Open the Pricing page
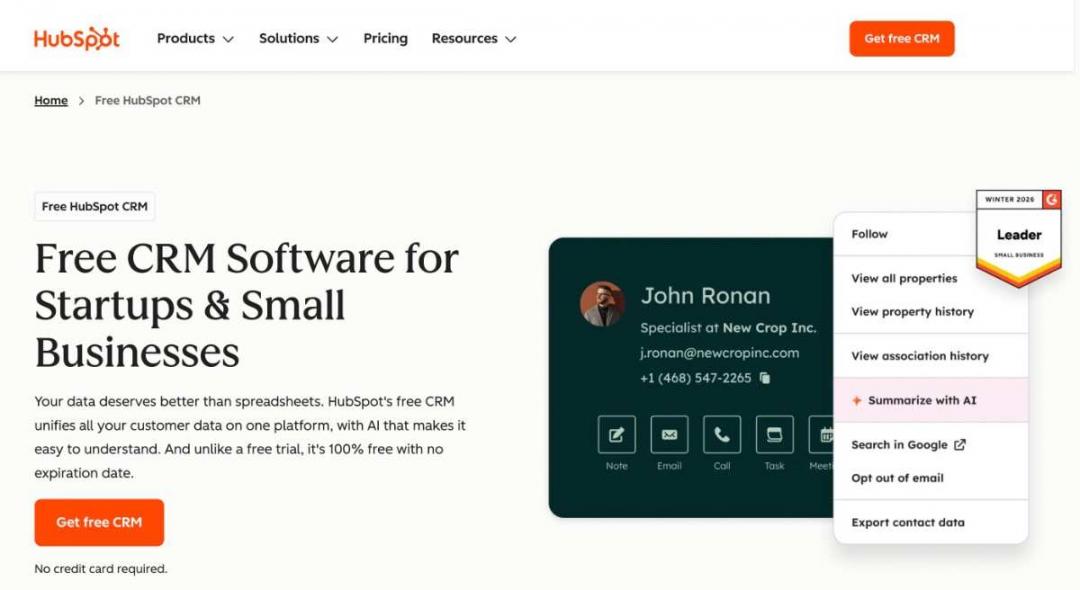 coord(386,39)
